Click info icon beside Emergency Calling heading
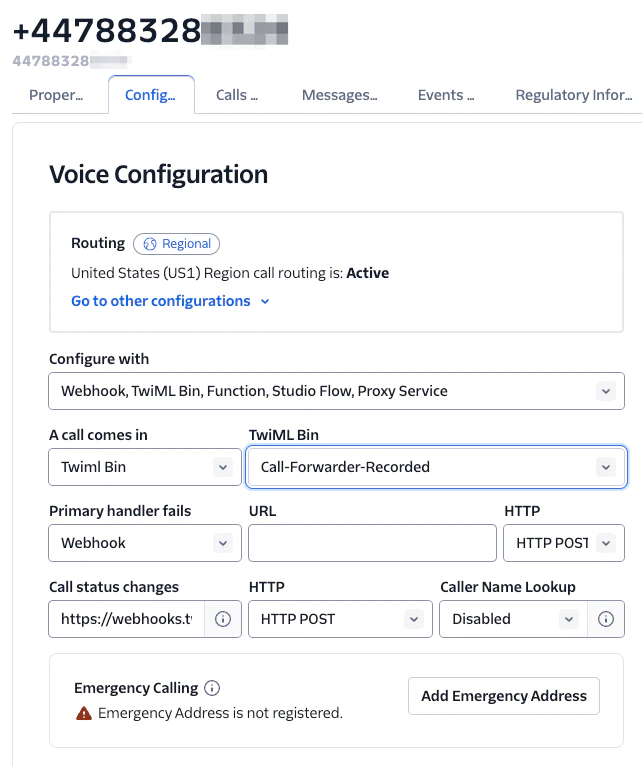 pos(212,688)
